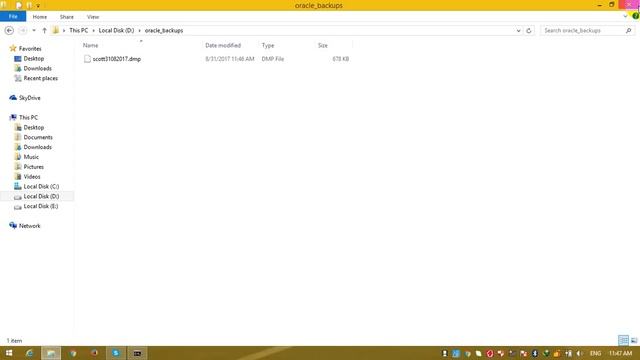
Task: Open the recent locations dropdown arrow
Action: [34, 31]
